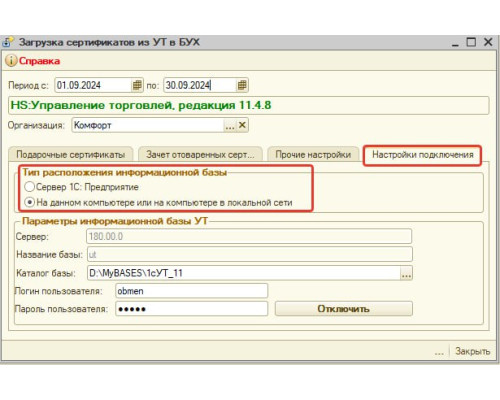This screenshot has width=500, height=400.
Task: Click the Справка link
Action: (39, 61)
